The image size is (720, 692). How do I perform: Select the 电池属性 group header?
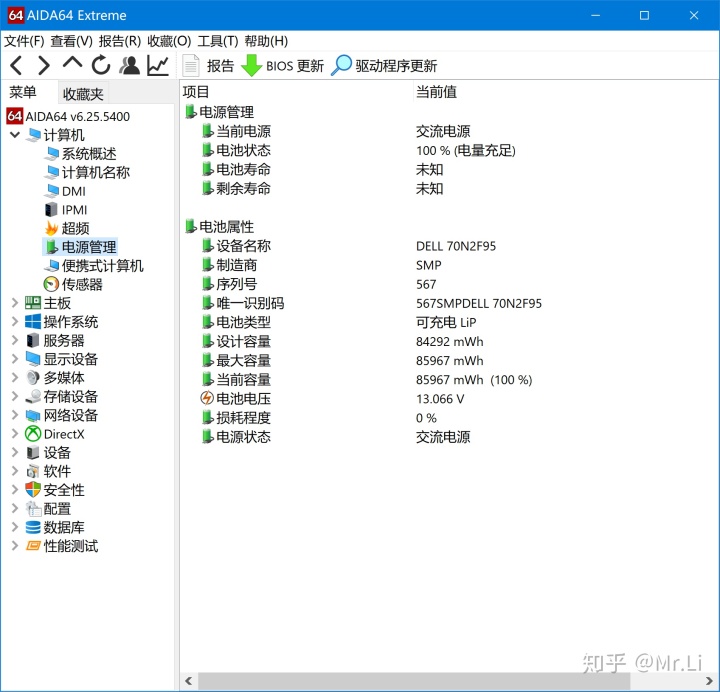tap(219, 226)
